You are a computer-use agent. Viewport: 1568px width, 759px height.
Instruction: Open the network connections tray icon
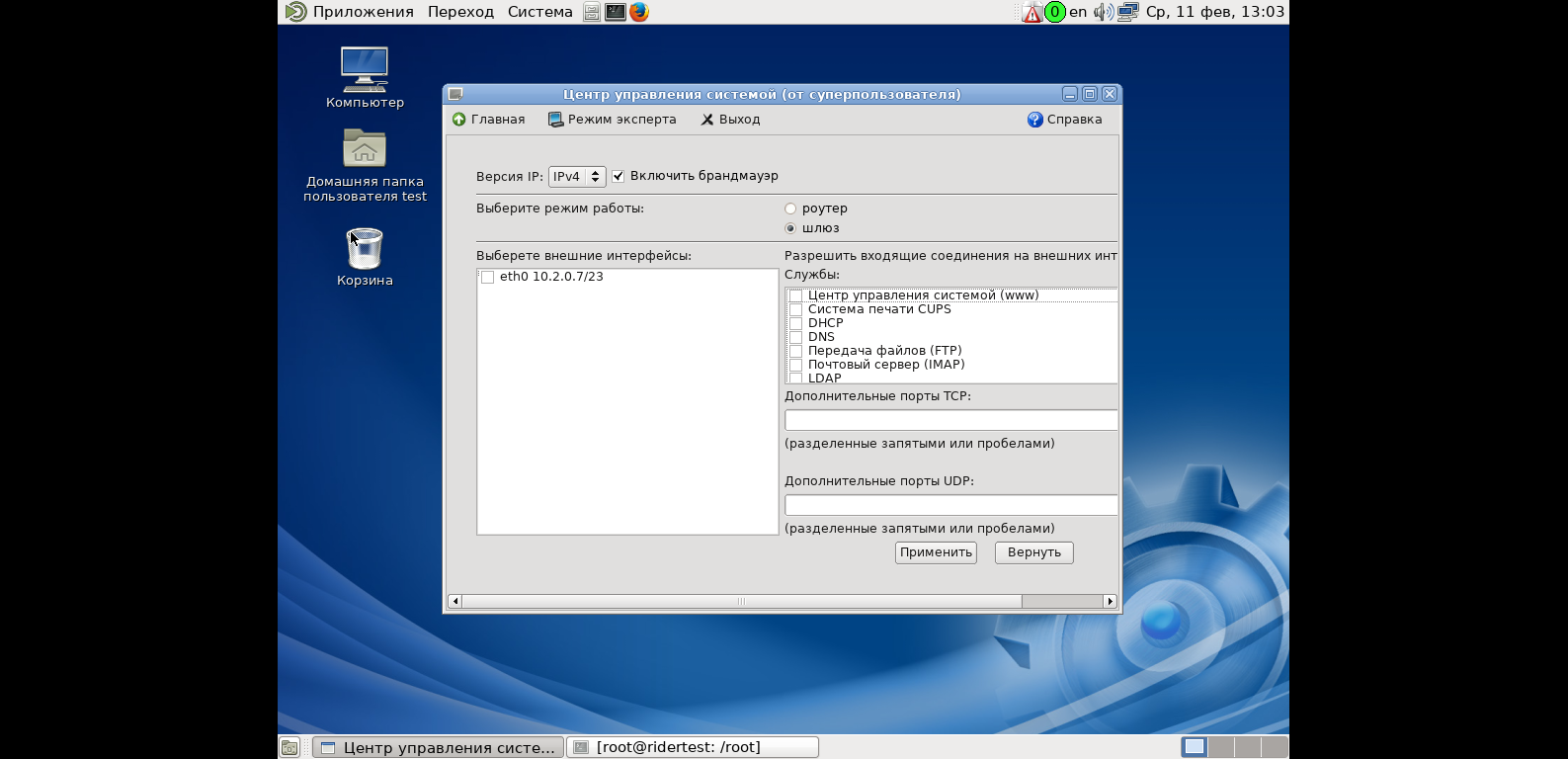click(1127, 12)
